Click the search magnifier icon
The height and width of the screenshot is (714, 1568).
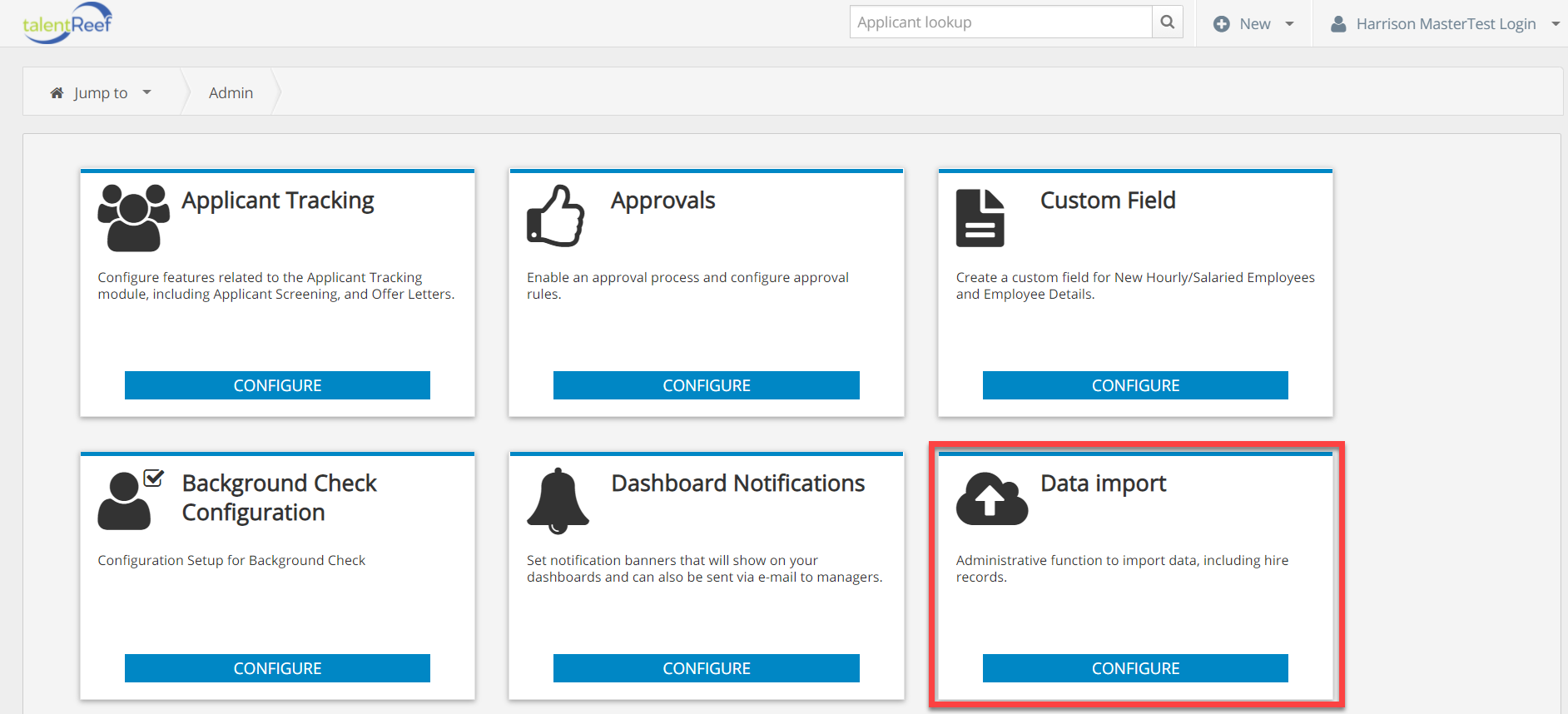click(1167, 22)
